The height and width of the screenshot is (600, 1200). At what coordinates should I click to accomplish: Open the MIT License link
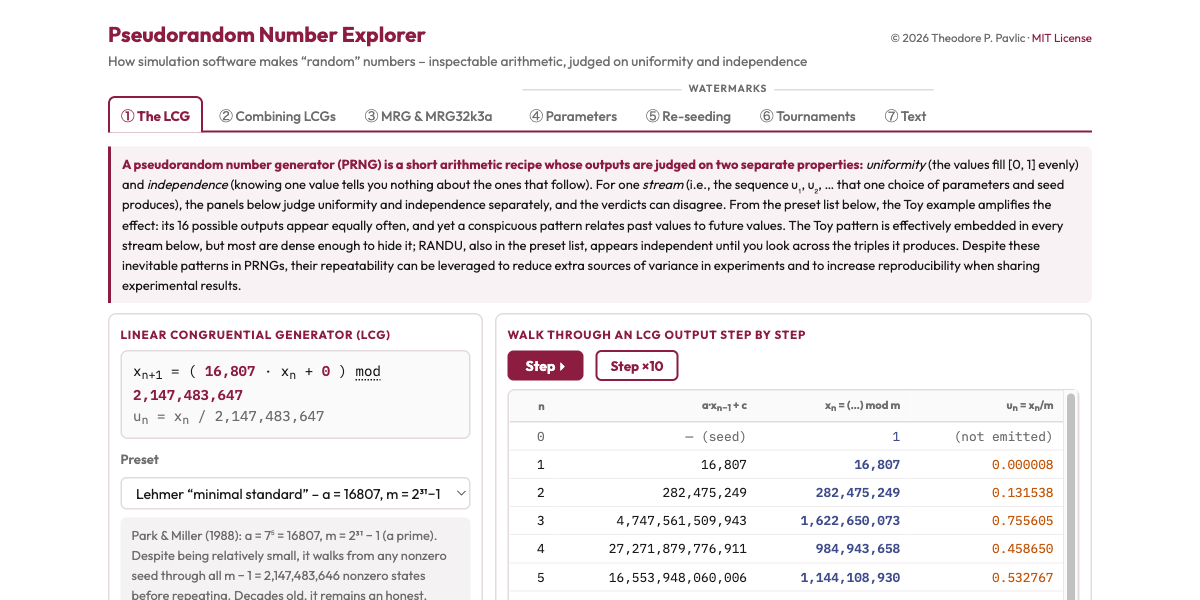point(1061,38)
